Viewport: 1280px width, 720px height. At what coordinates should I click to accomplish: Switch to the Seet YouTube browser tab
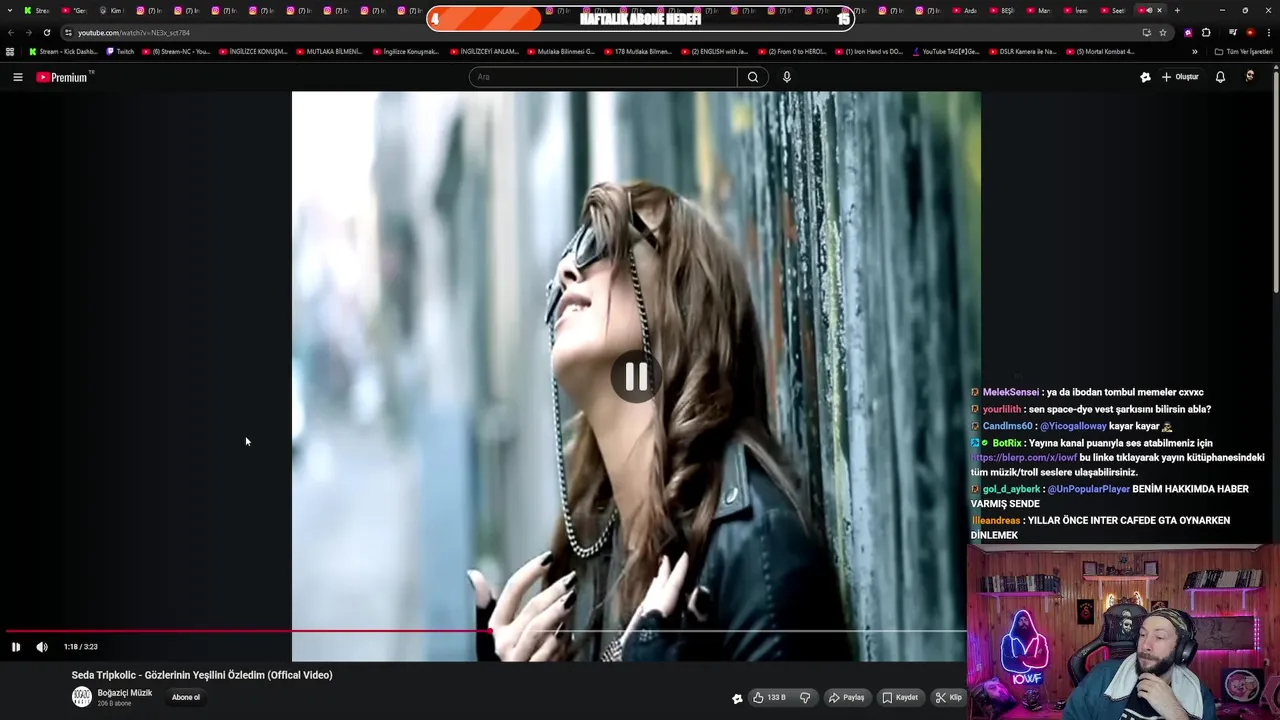coord(1112,10)
